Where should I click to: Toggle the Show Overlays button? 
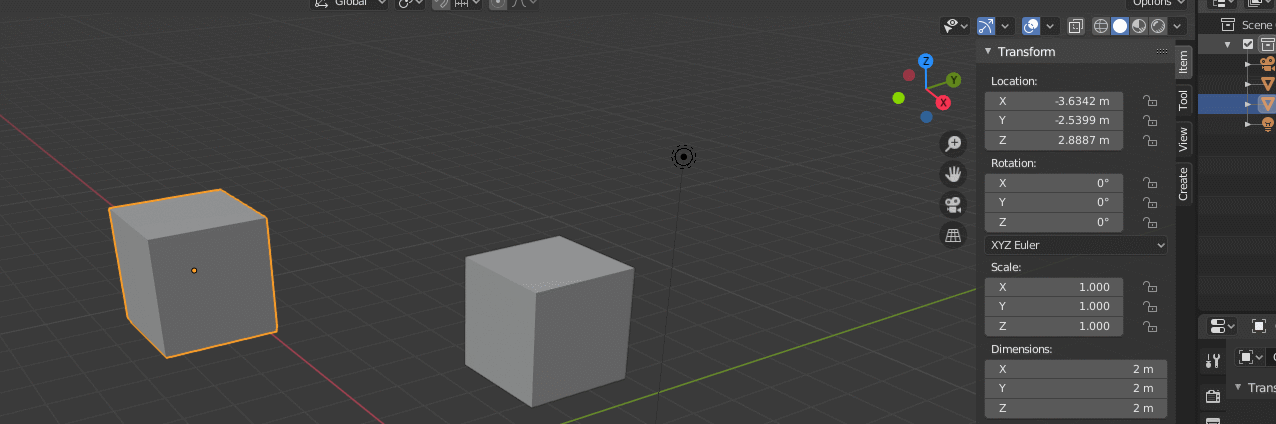[x=1032, y=26]
